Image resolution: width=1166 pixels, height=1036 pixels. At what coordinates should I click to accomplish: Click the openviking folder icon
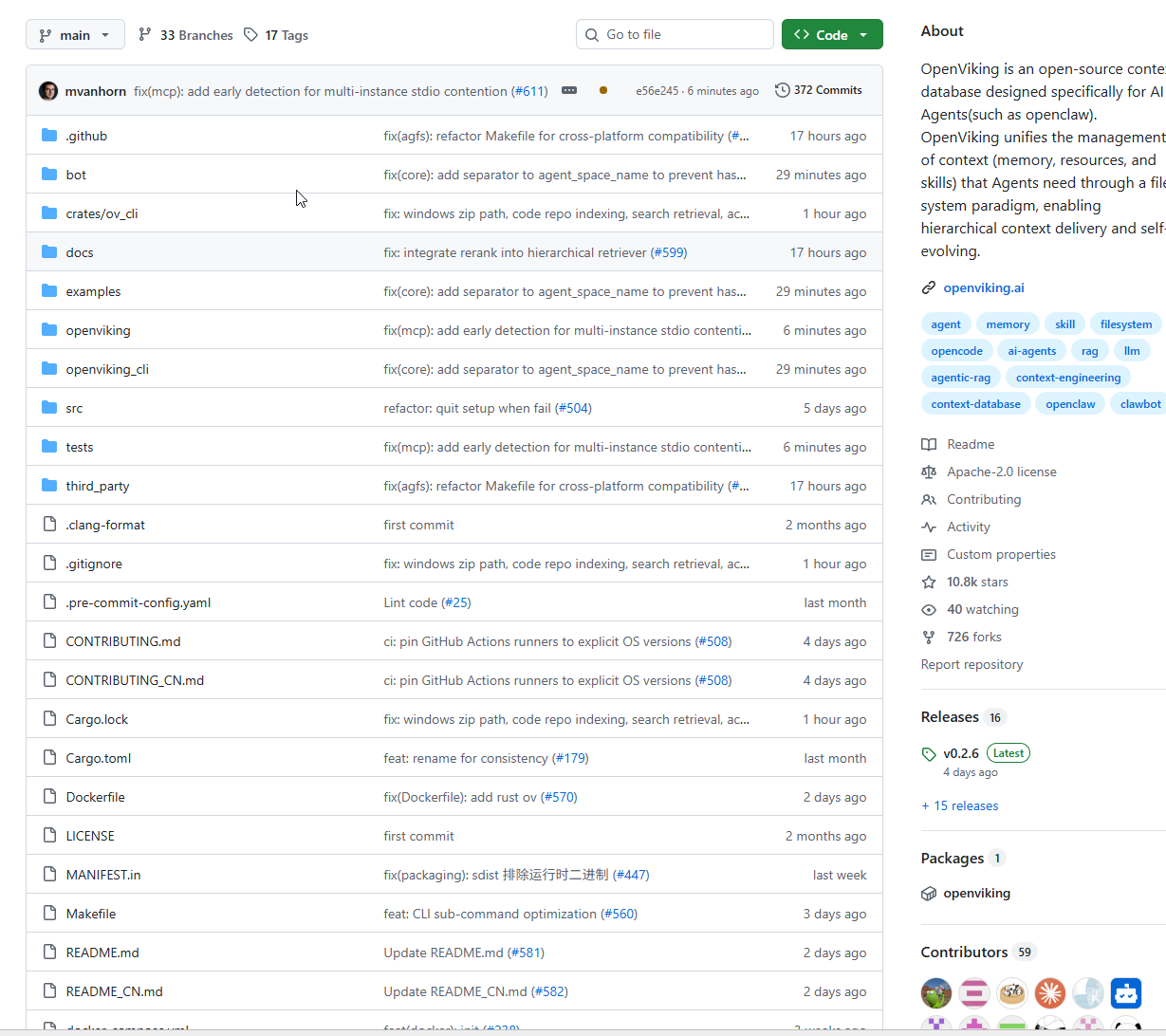point(49,330)
